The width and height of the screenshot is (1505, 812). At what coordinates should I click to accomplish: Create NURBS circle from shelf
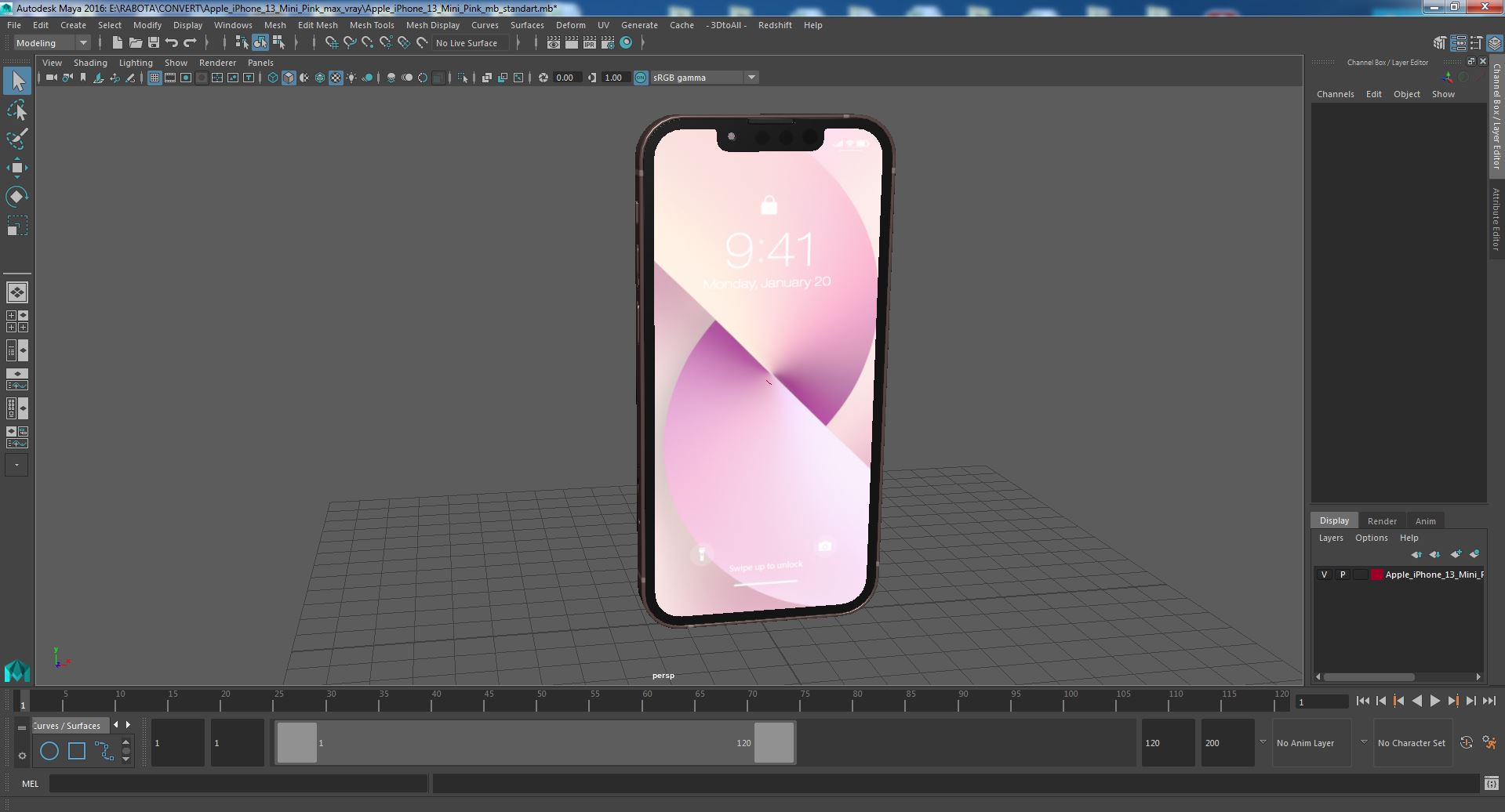[x=49, y=751]
